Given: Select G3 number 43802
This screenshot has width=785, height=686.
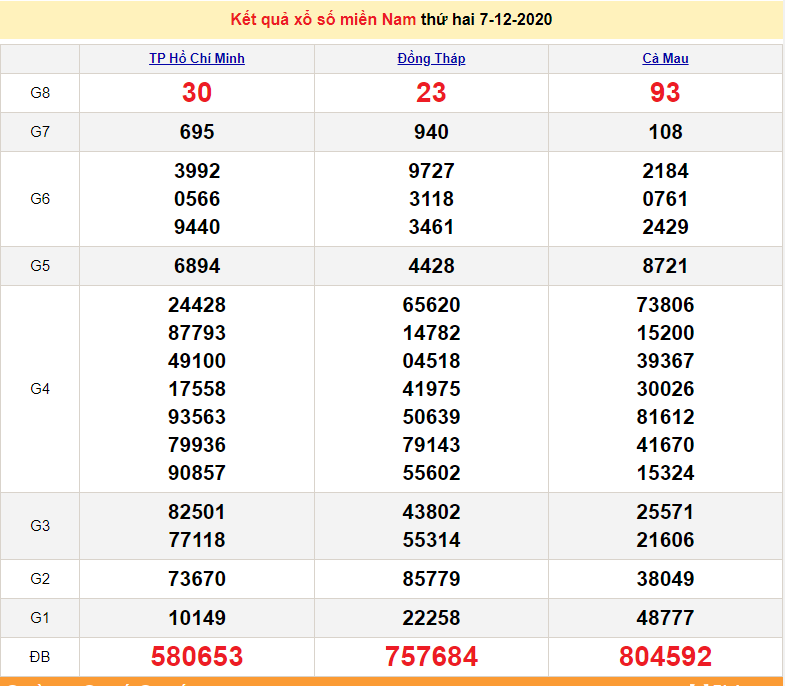Looking at the screenshot, I should [431, 512].
